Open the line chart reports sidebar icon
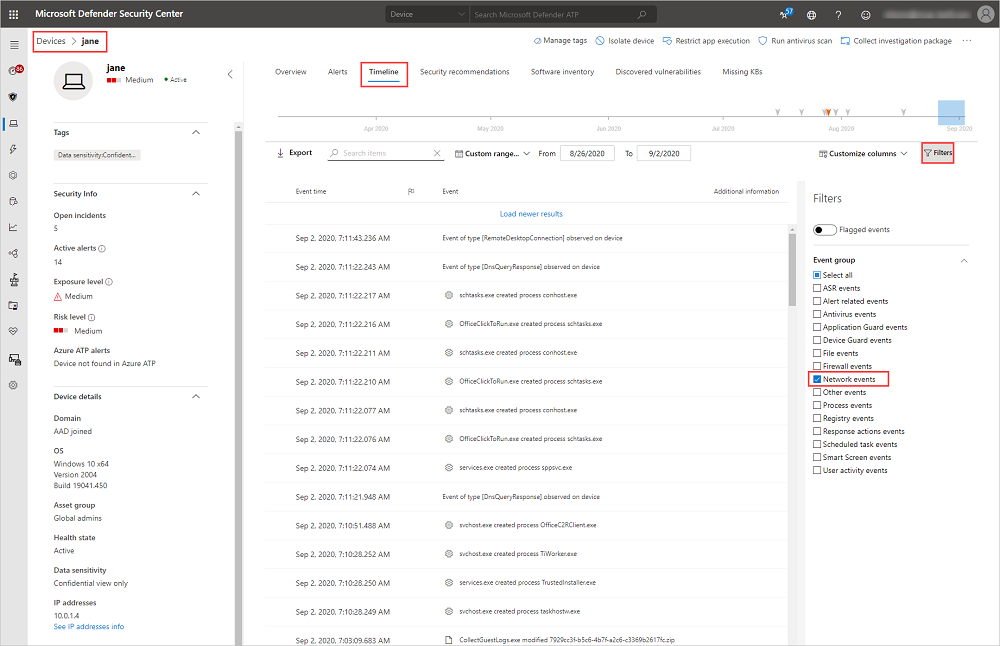1000x646 pixels. 13,227
